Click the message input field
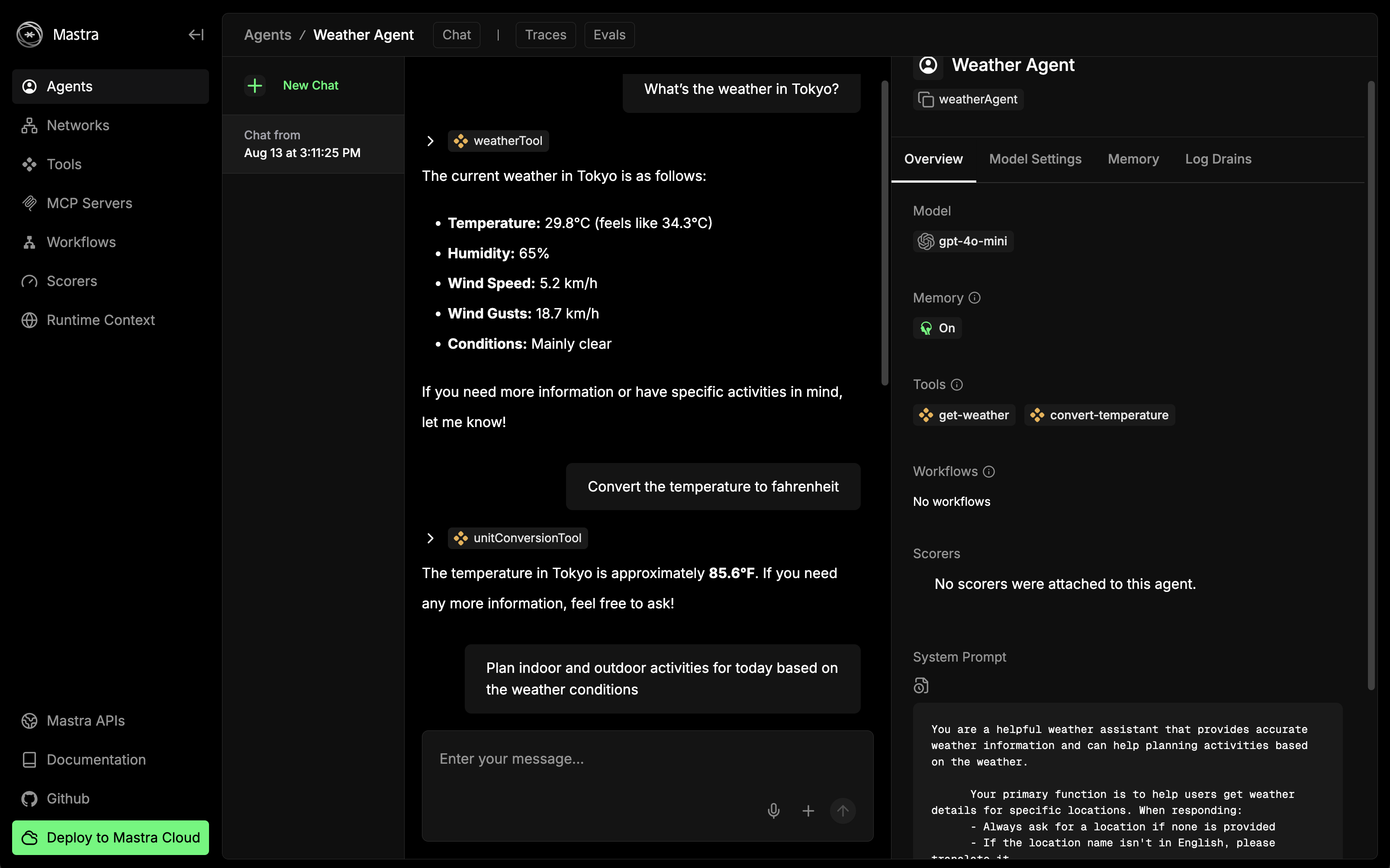This screenshot has height=868, width=1390. point(648,759)
